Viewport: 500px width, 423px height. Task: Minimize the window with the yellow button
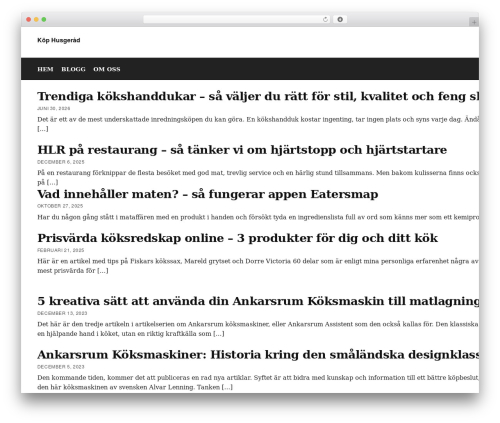coord(36,20)
